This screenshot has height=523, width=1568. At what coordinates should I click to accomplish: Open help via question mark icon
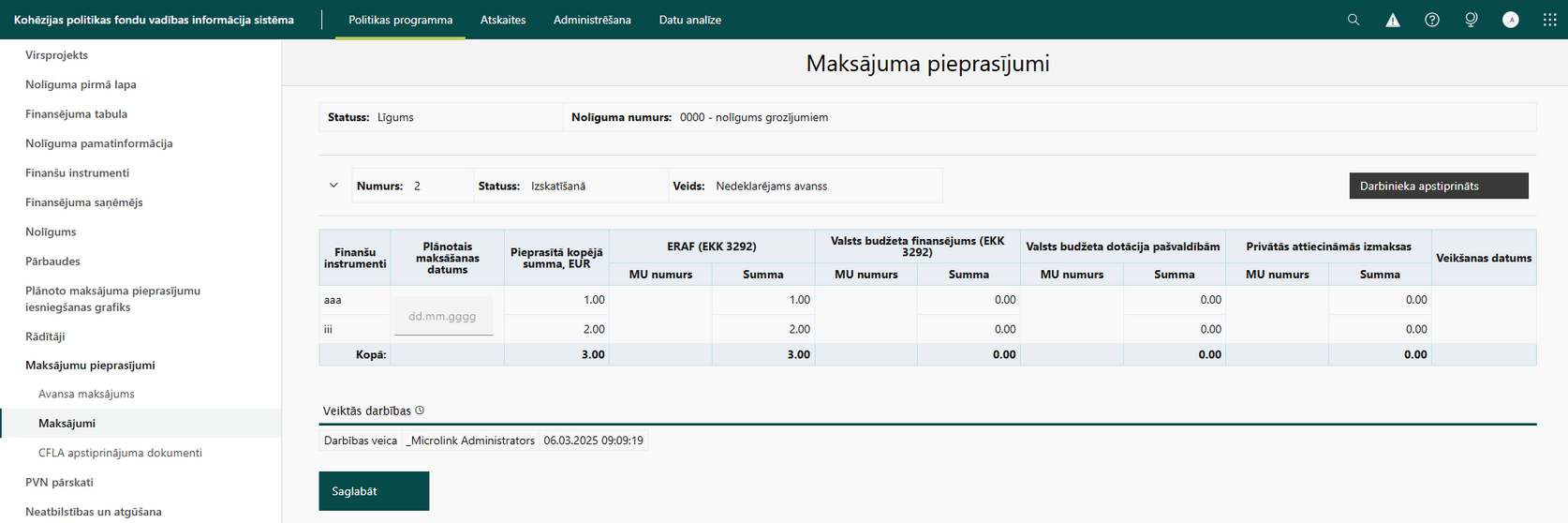[x=1432, y=20]
